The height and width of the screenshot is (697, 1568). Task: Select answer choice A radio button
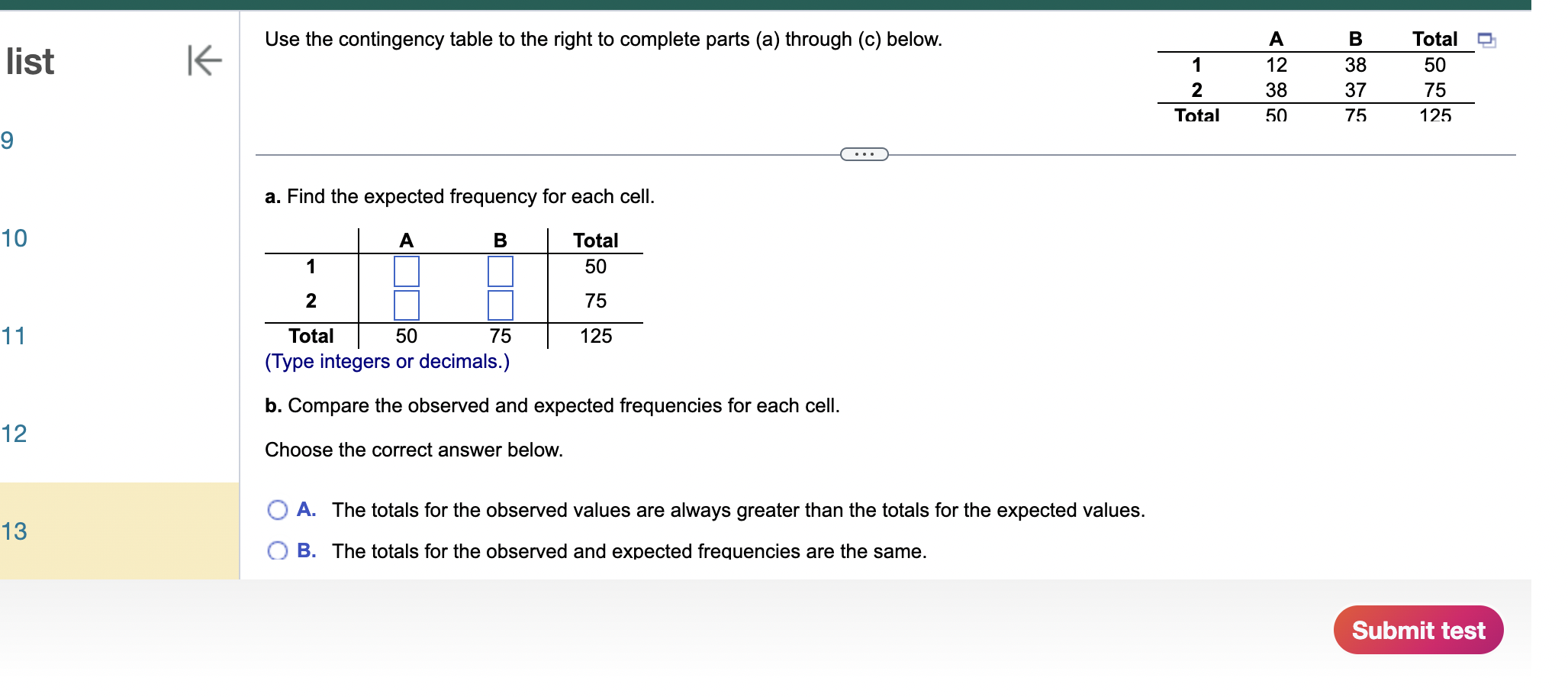[x=277, y=509]
